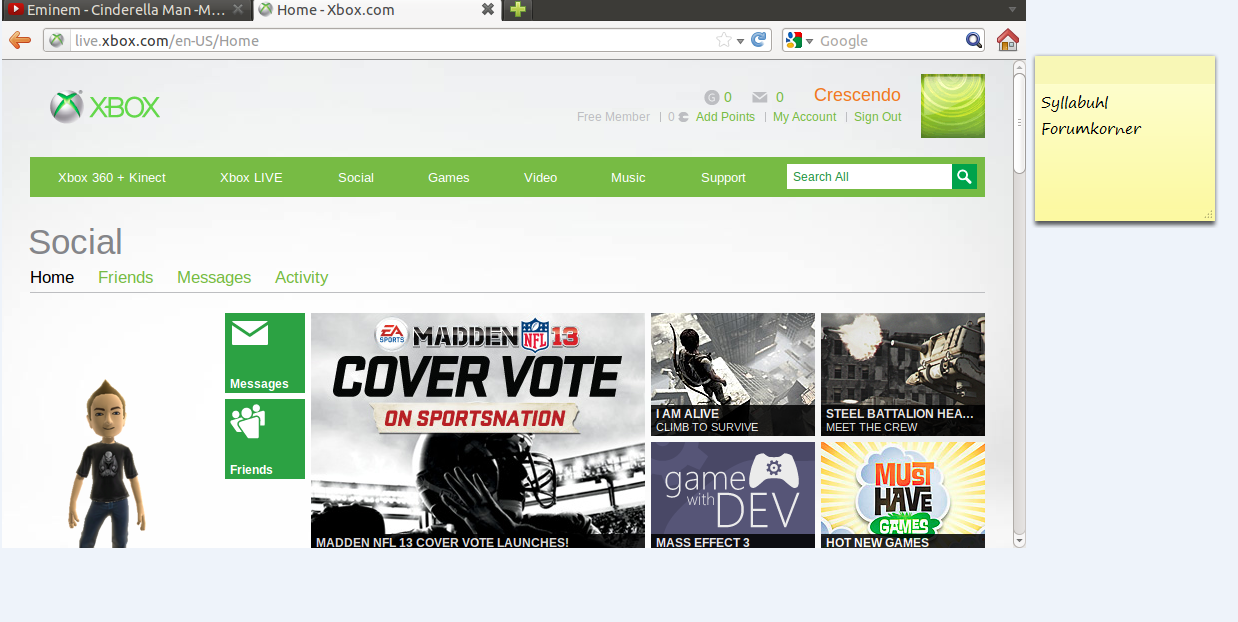Open the Support menu
The image size is (1238, 622).
(723, 177)
